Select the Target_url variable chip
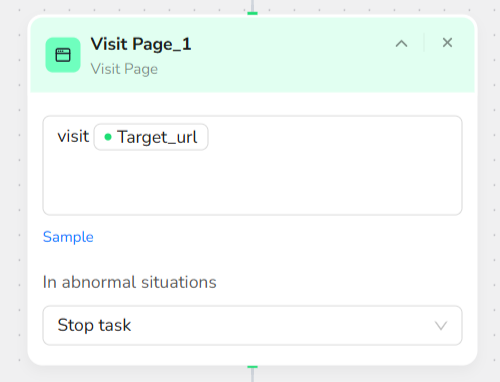 click(x=151, y=137)
